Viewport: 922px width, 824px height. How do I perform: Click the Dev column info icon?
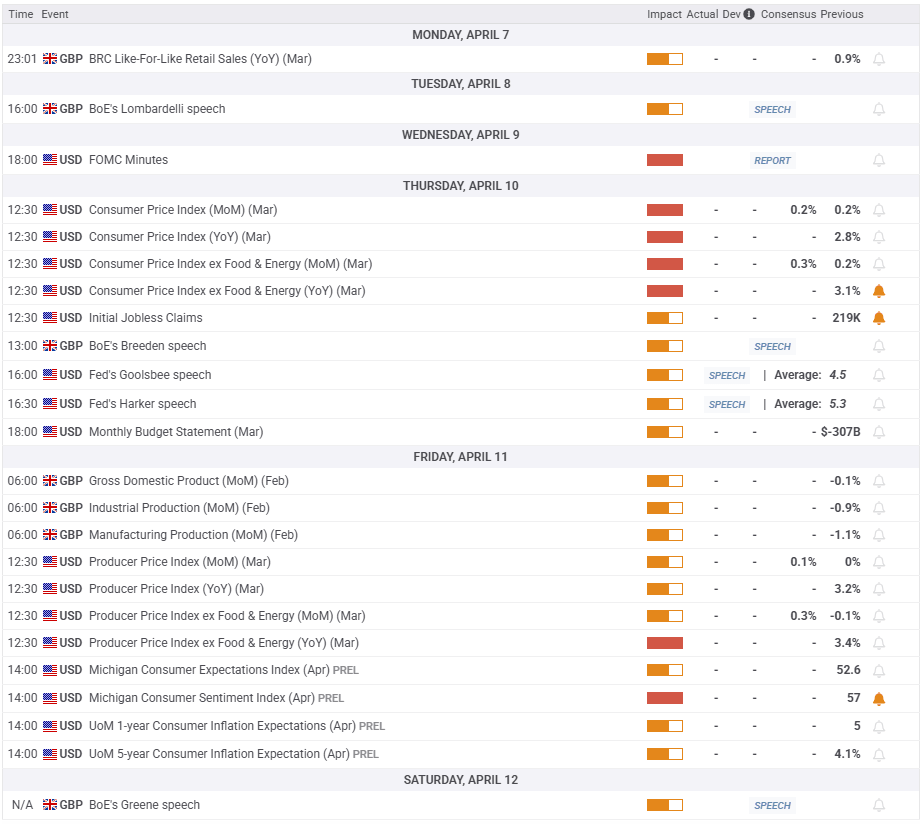(749, 14)
